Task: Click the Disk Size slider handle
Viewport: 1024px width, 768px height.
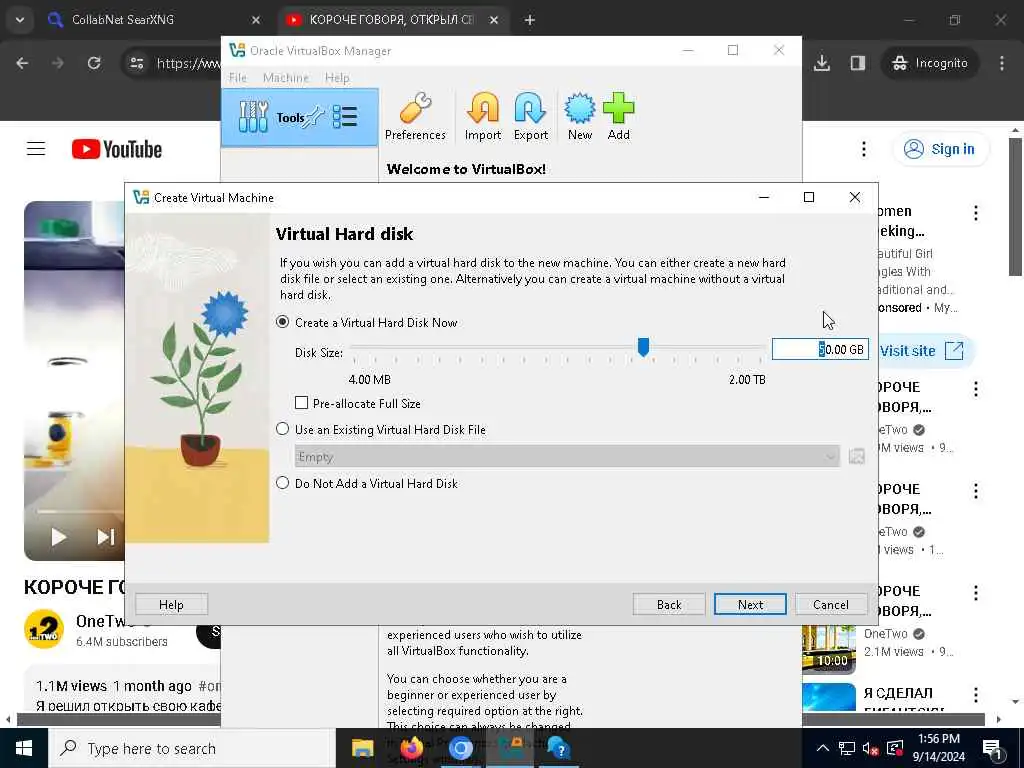Action: tap(643, 347)
